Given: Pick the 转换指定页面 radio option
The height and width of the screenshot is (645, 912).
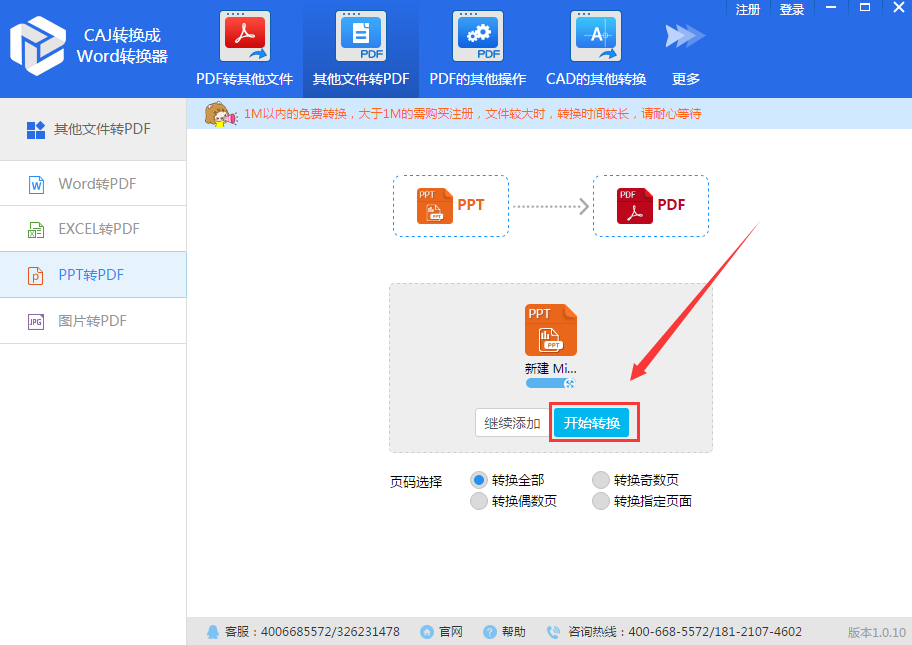Looking at the screenshot, I should 601,501.
